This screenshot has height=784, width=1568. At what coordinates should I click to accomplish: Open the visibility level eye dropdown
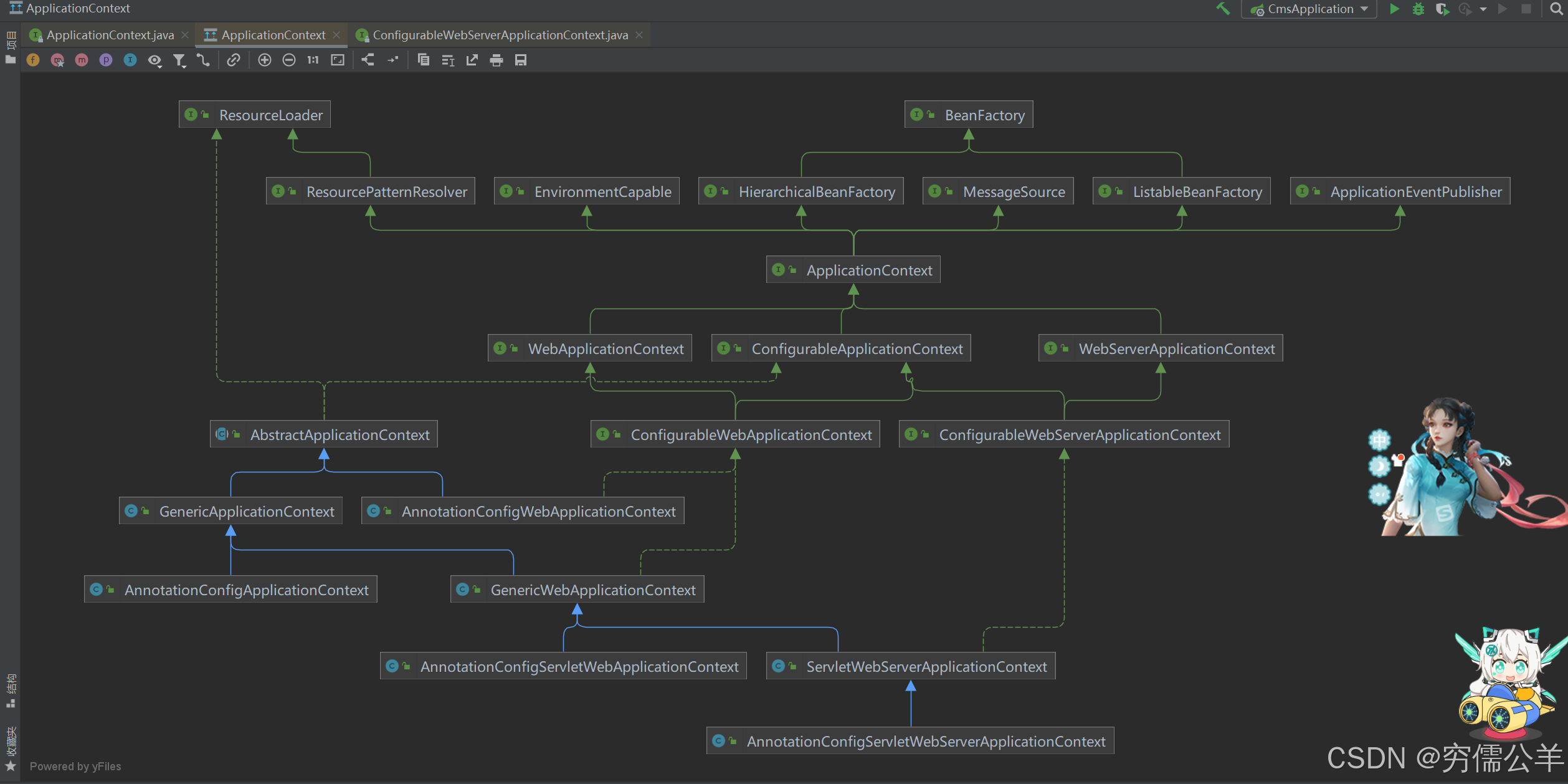pos(154,60)
